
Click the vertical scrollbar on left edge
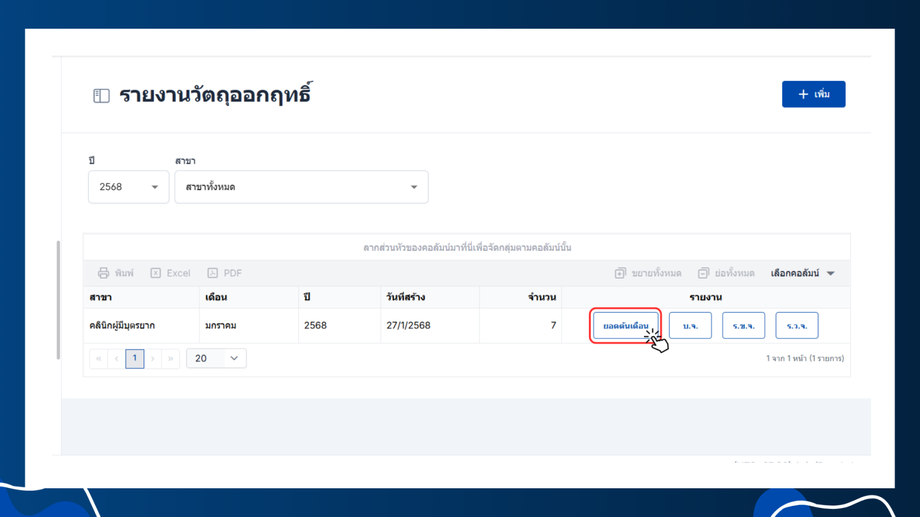click(58, 299)
